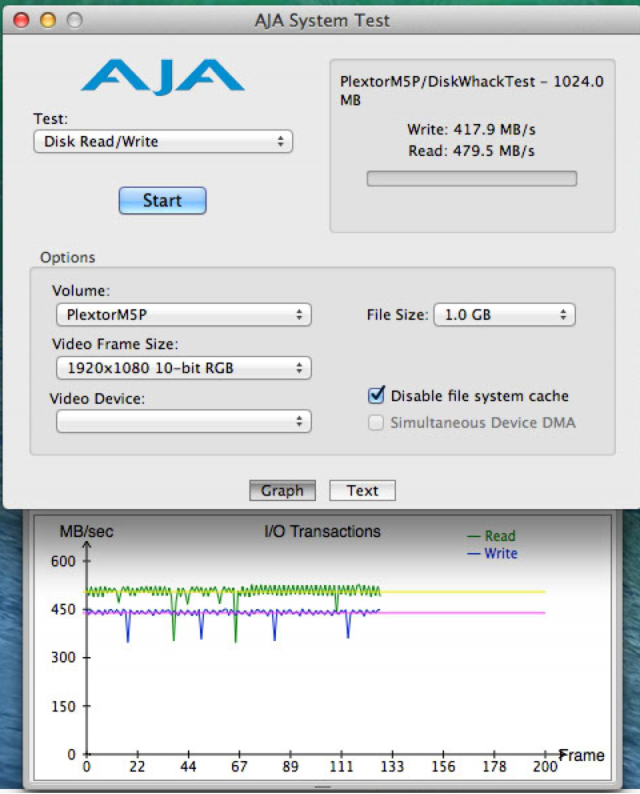Close the AJA System Test window
Viewport: 640px width, 794px height.
pyautogui.click(x=21, y=20)
